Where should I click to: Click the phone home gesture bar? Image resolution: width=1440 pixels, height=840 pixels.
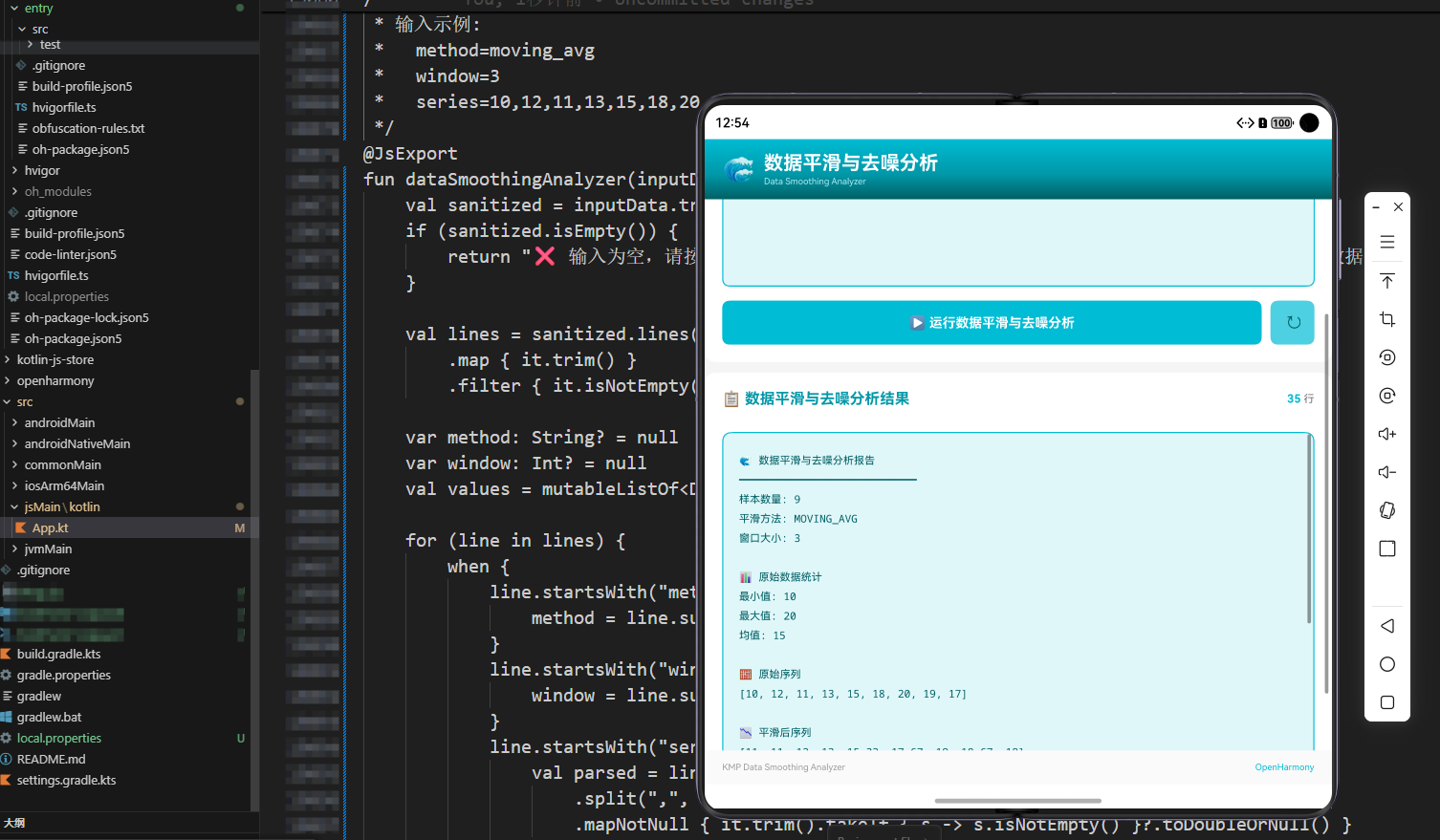[1017, 801]
